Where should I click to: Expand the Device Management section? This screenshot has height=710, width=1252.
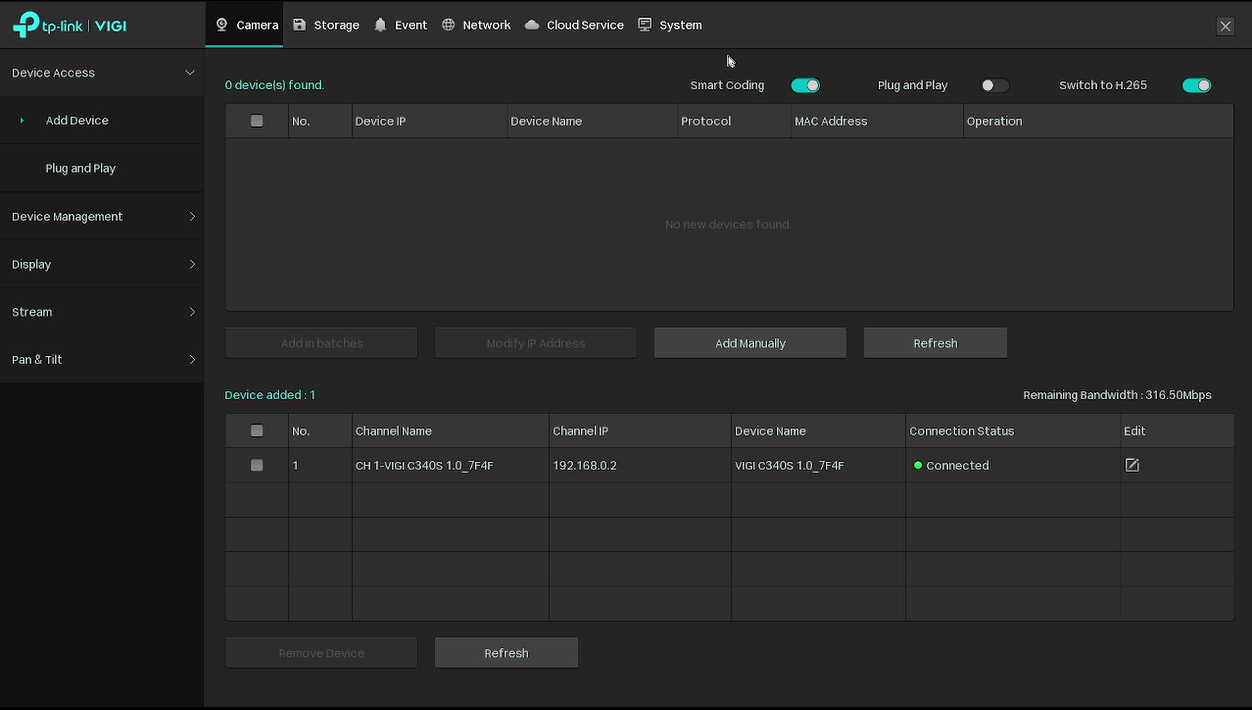tap(101, 216)
